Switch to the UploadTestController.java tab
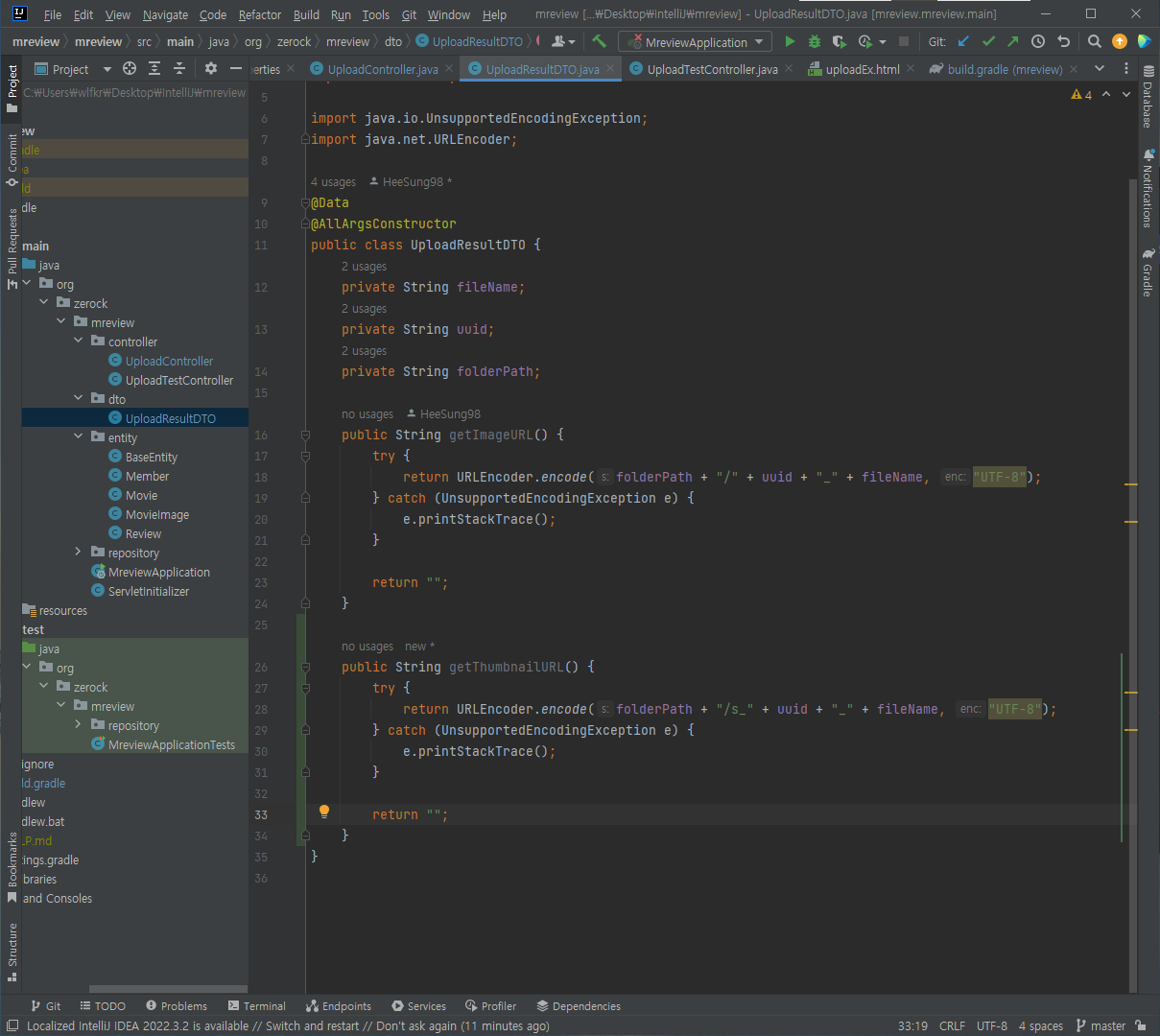The height and width of the screenshot is (1036, 1160). (712, 69)
